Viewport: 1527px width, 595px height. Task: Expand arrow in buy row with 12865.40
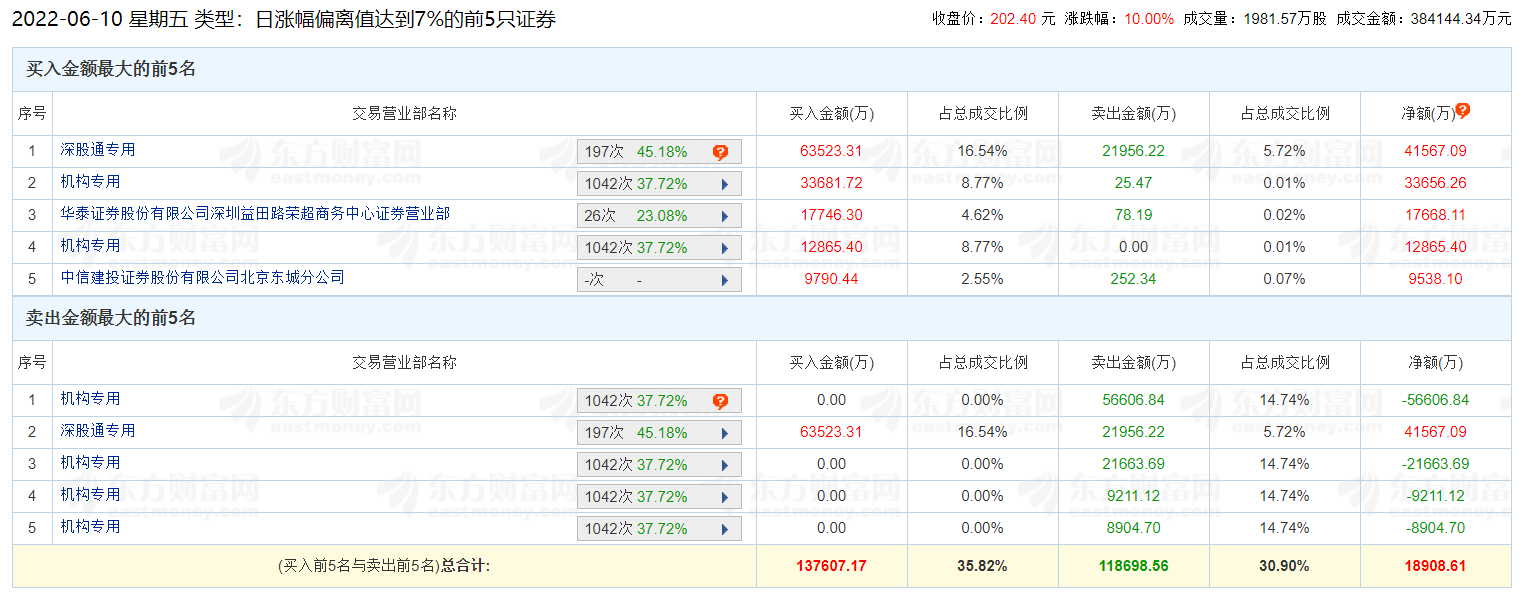pyautogui.click(x=724, y=248)
